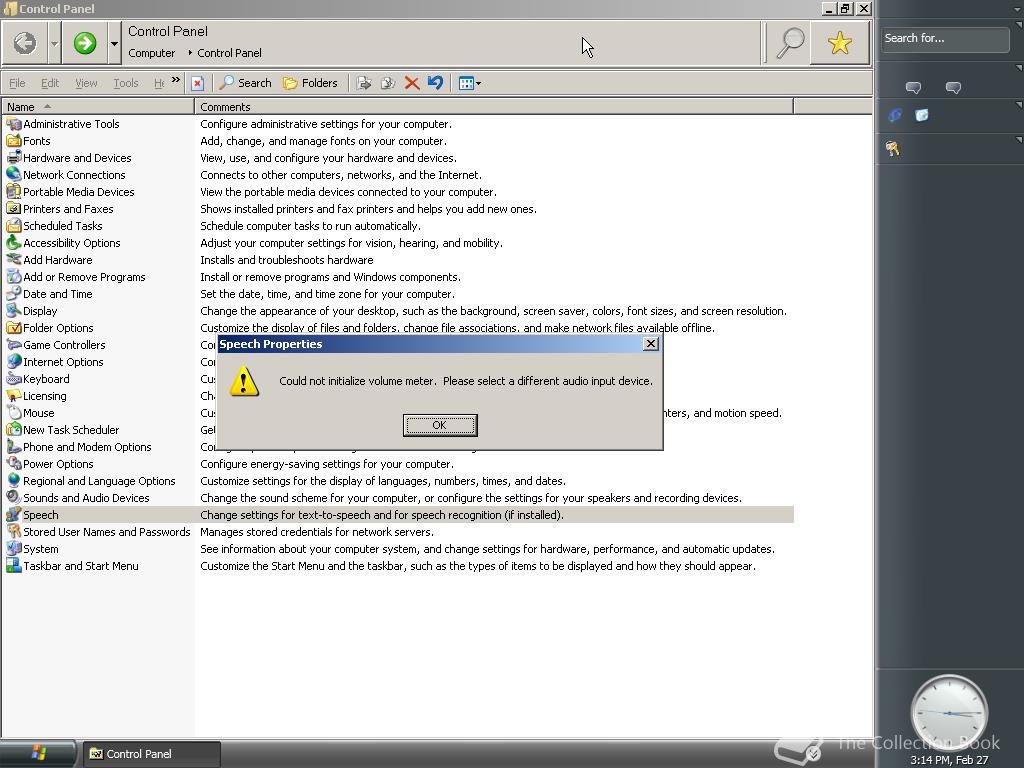Click the magnifying glass search button
Image resolution: width=1024 pixels, height=768 pixels.
(x=790, y=43)
